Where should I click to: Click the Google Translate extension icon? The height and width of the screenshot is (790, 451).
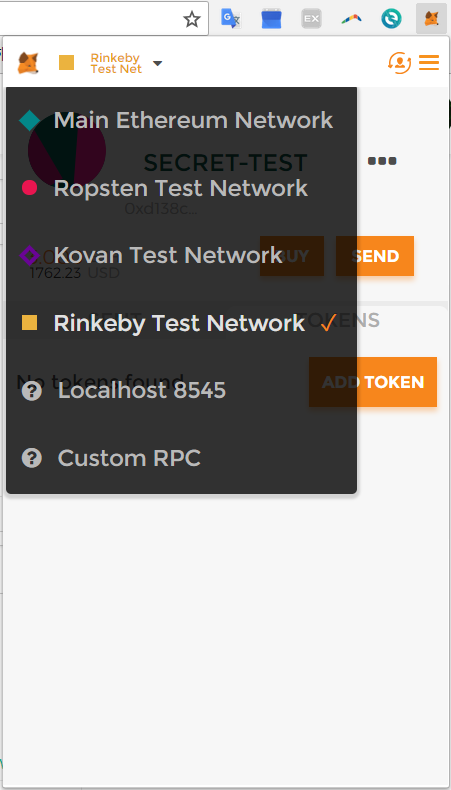(x=231, y=19)
